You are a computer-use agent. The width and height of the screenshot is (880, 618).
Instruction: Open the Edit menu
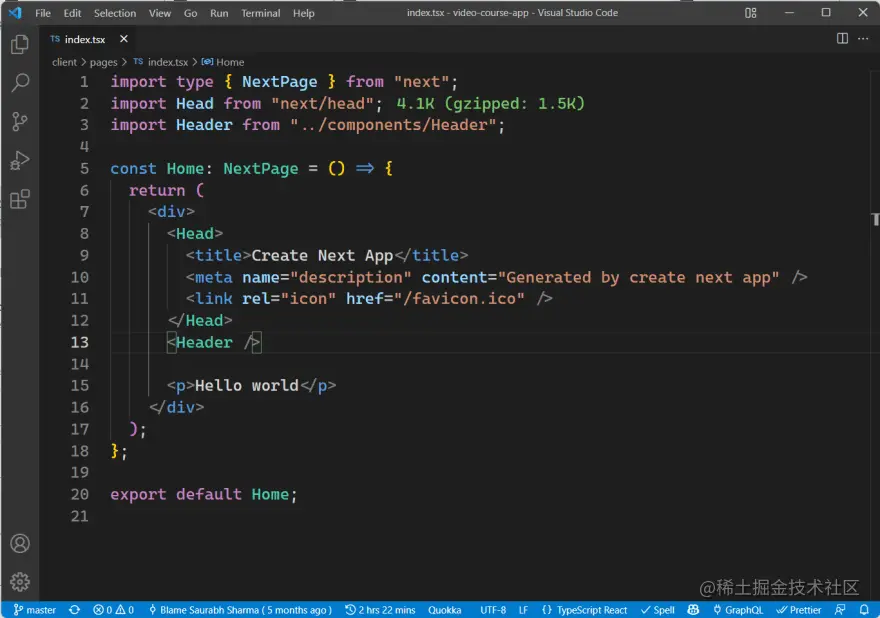pyautogui.click(x=72, y=13)
